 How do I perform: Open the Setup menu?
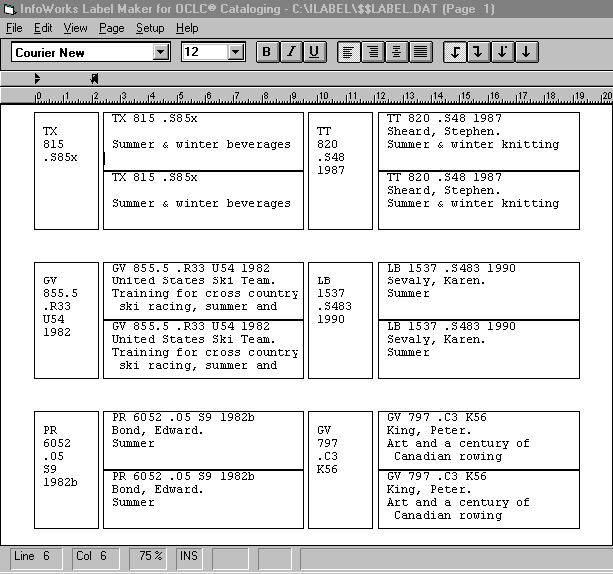[x=150, y=28]
